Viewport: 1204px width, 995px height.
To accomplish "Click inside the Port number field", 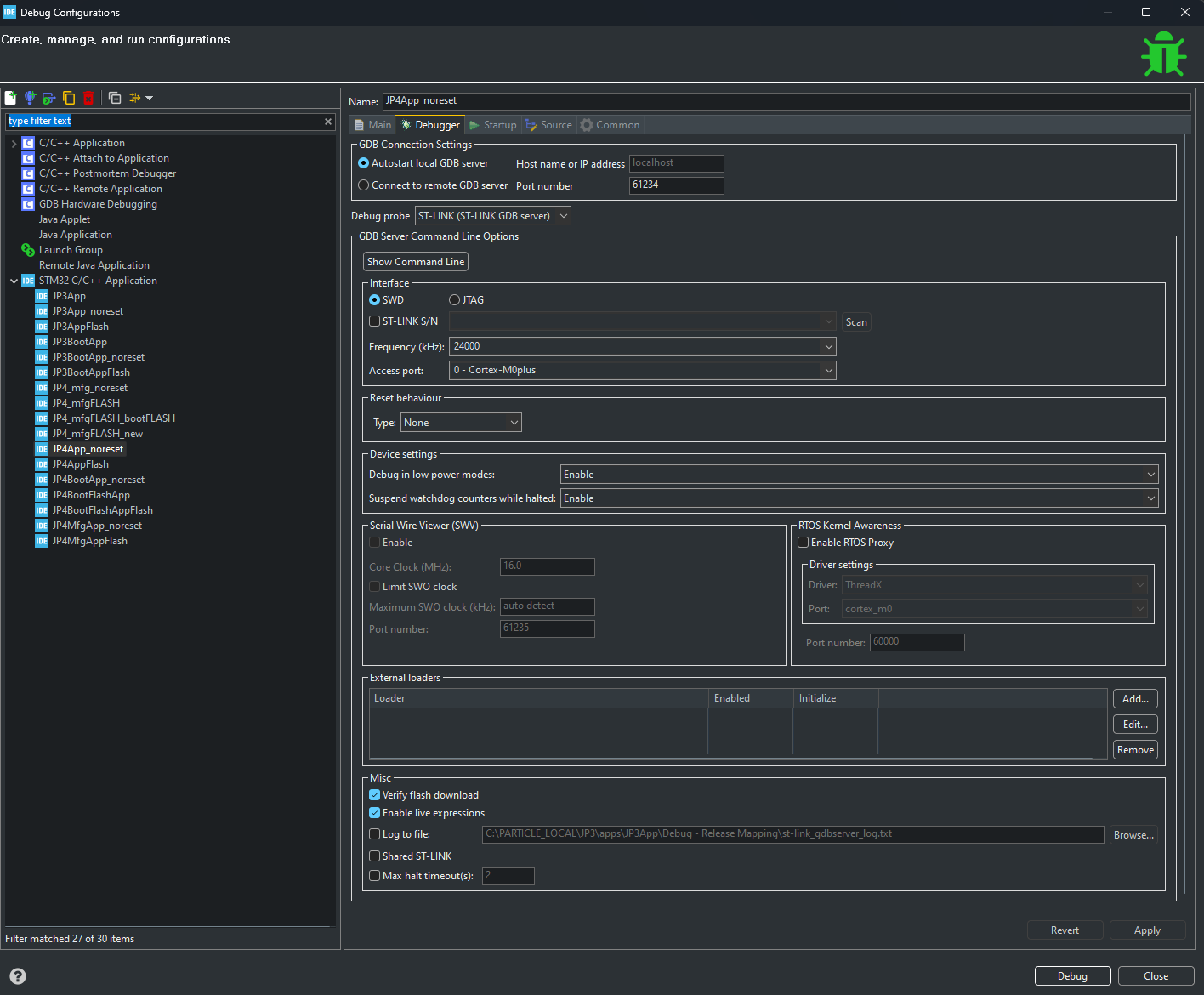I will click(x=676, y=185).
